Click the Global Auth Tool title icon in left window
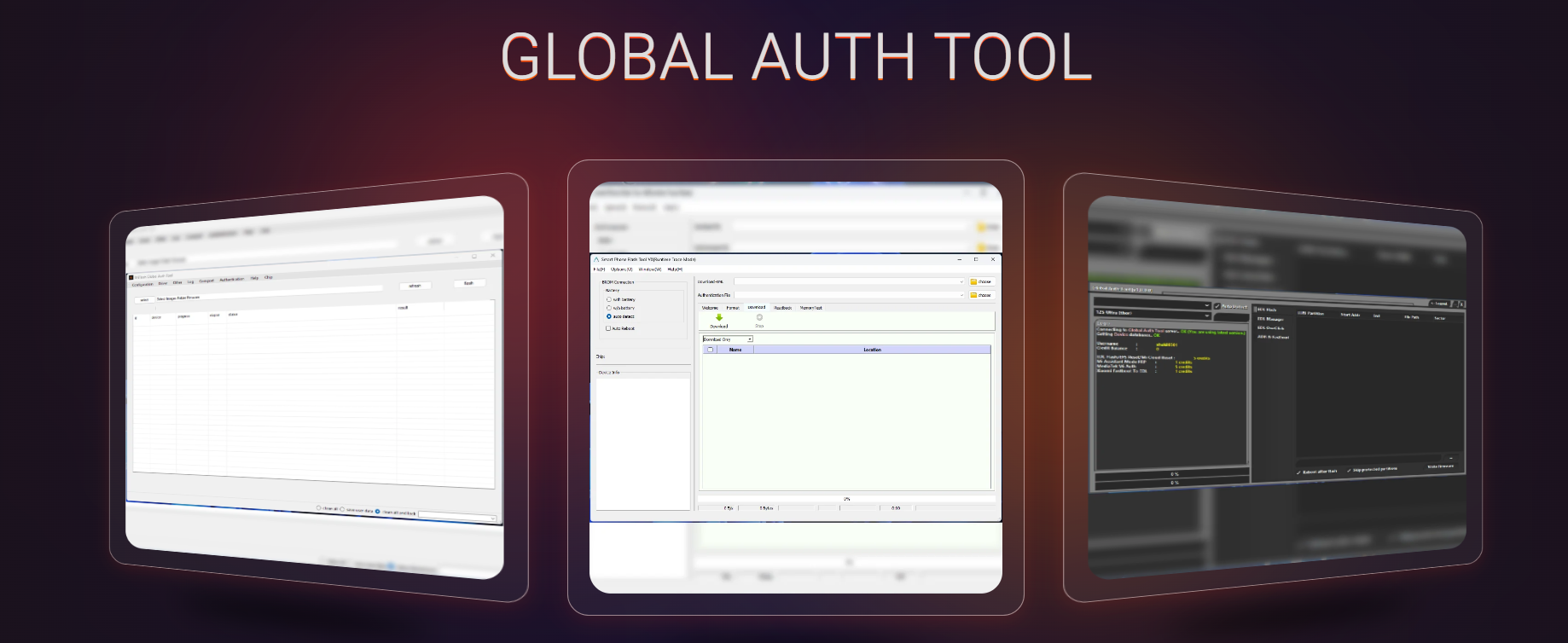1568x643 pixels. [131, 278]
